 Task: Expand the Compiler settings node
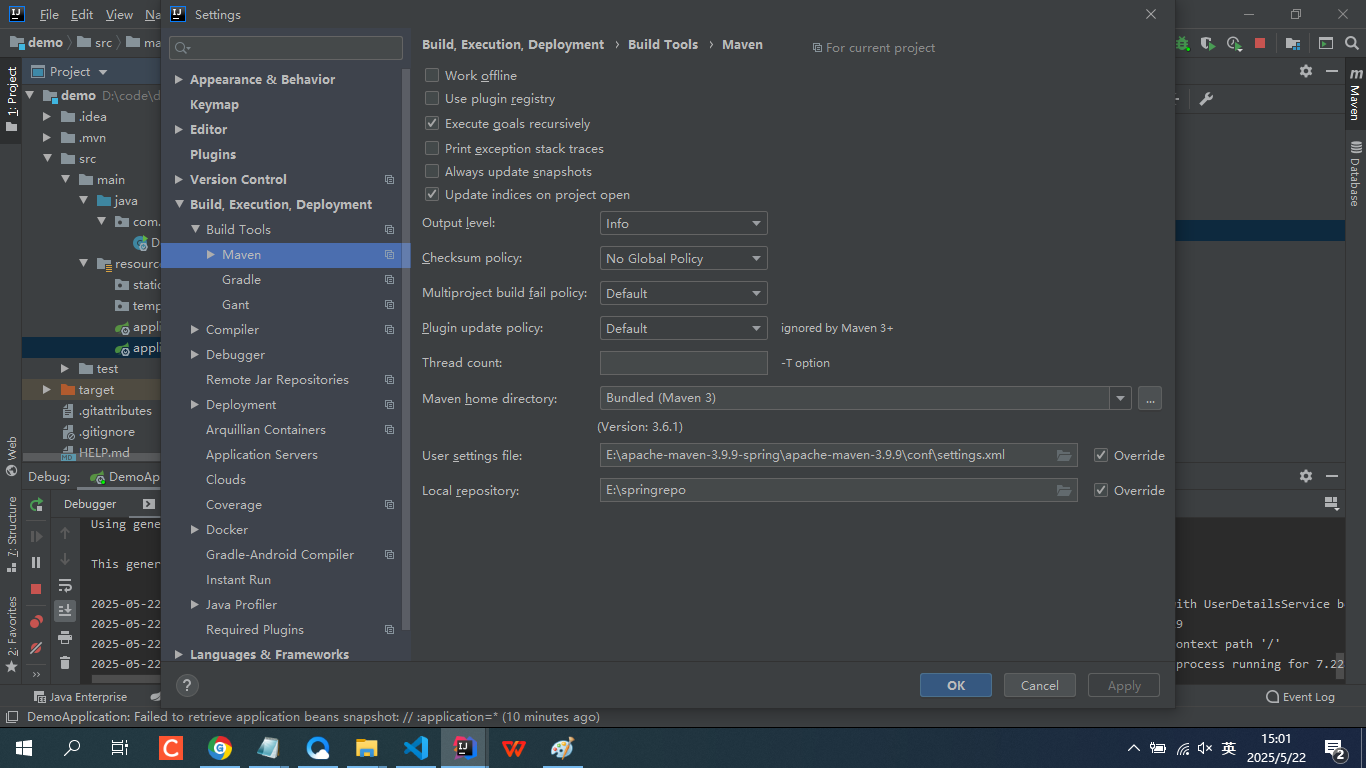click(x=195, y=329)
